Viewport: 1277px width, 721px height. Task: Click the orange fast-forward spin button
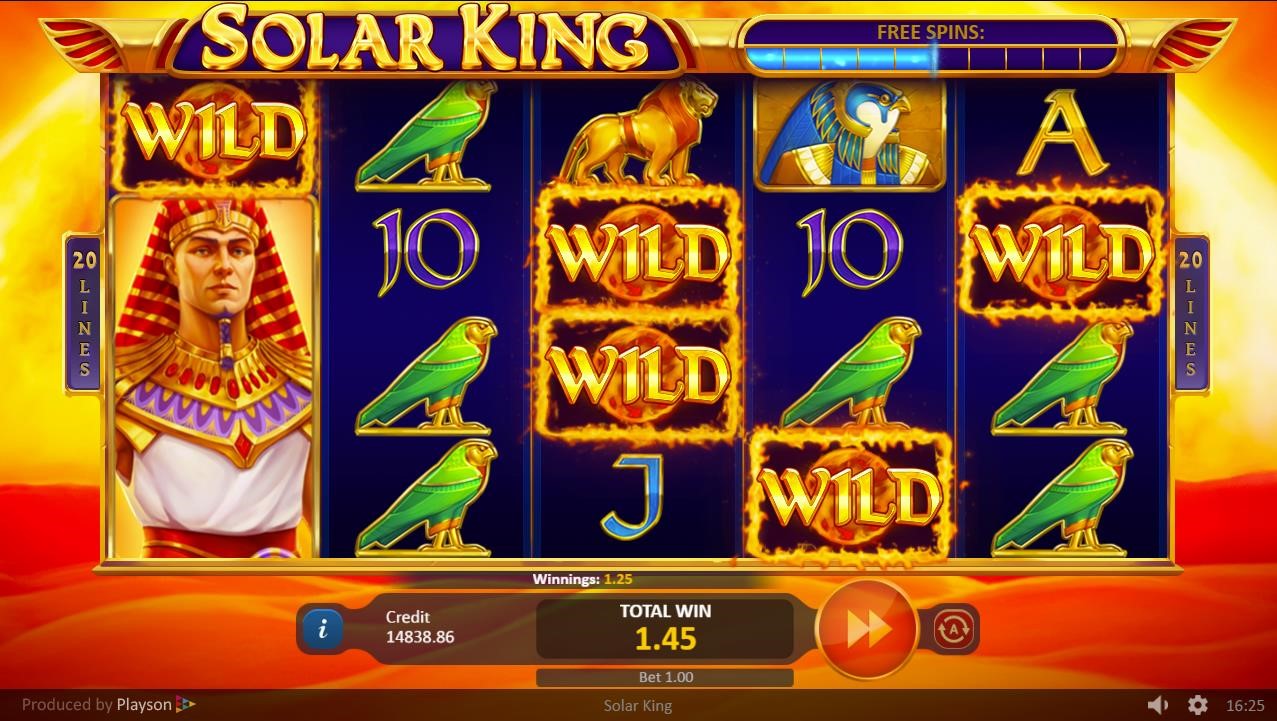point(867,629)
